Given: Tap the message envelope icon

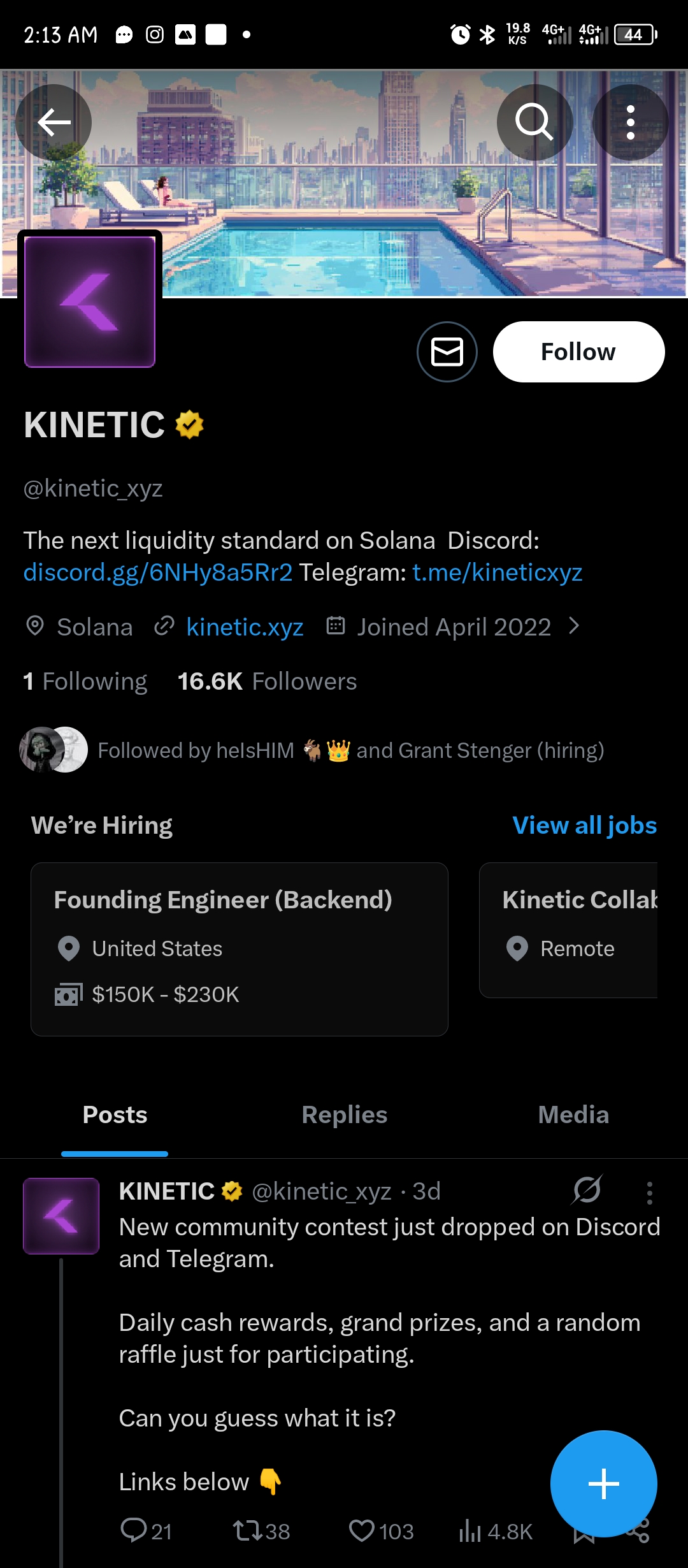Looking at the screenshot, I should tap(447, 352).
